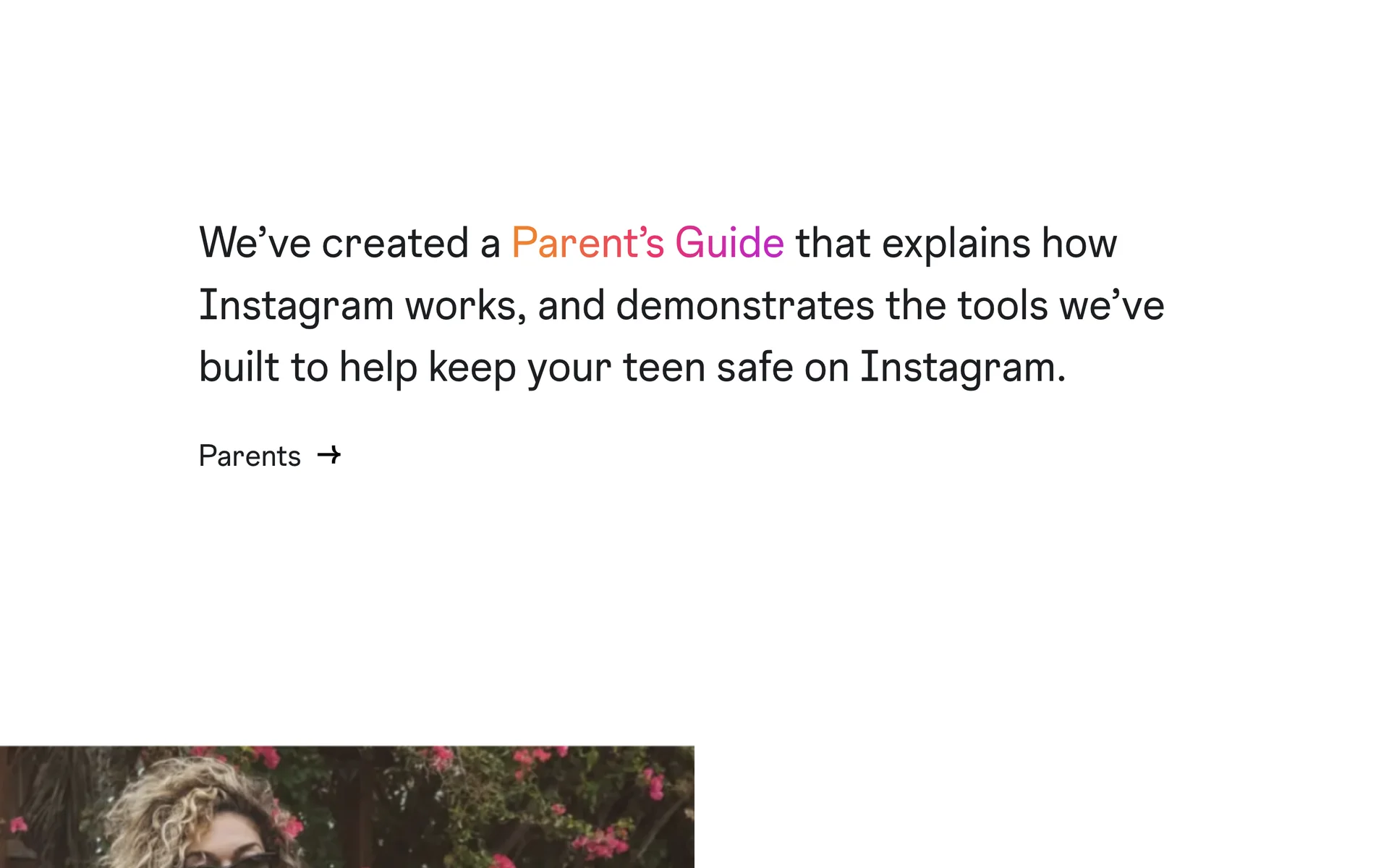Click the right arrow icon beside Parents

pyautogui.click(x=329, y=455)
